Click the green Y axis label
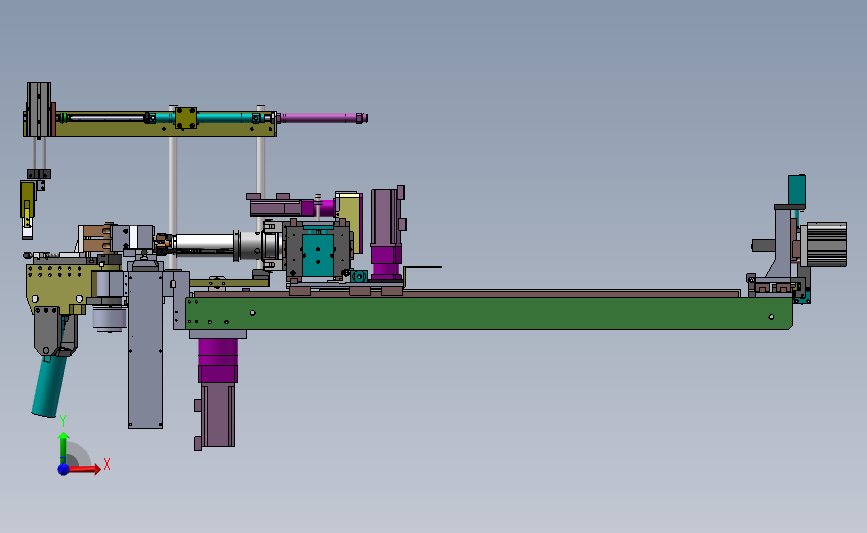This screenshot has height=533, width=867. (x=63, y=421)
